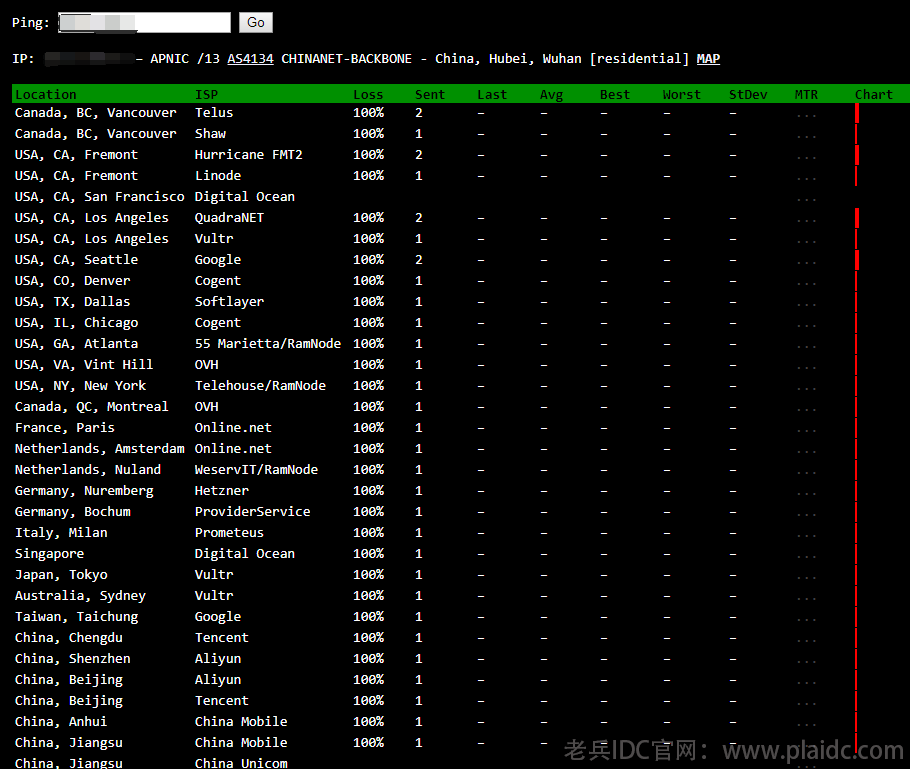This screenshot has width=910, height=769.
Task: Click the Best column header
Action: tap(615, 95)
